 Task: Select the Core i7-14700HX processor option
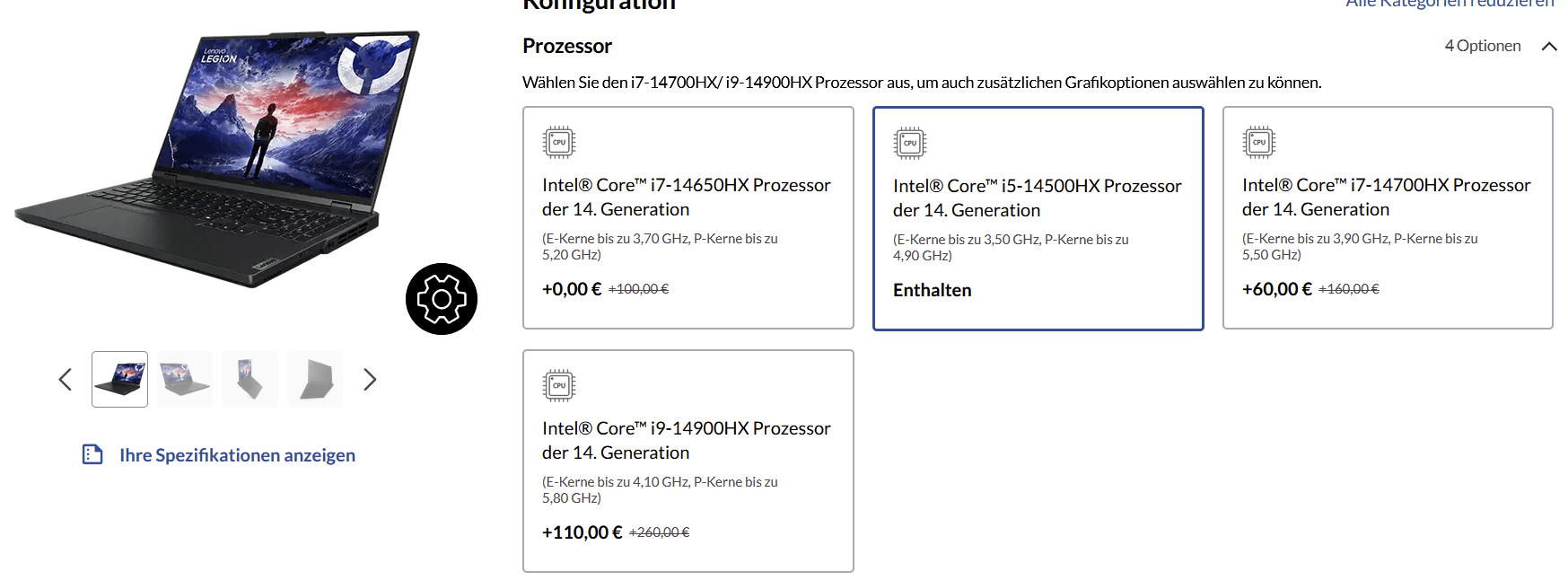(1387, 217)
